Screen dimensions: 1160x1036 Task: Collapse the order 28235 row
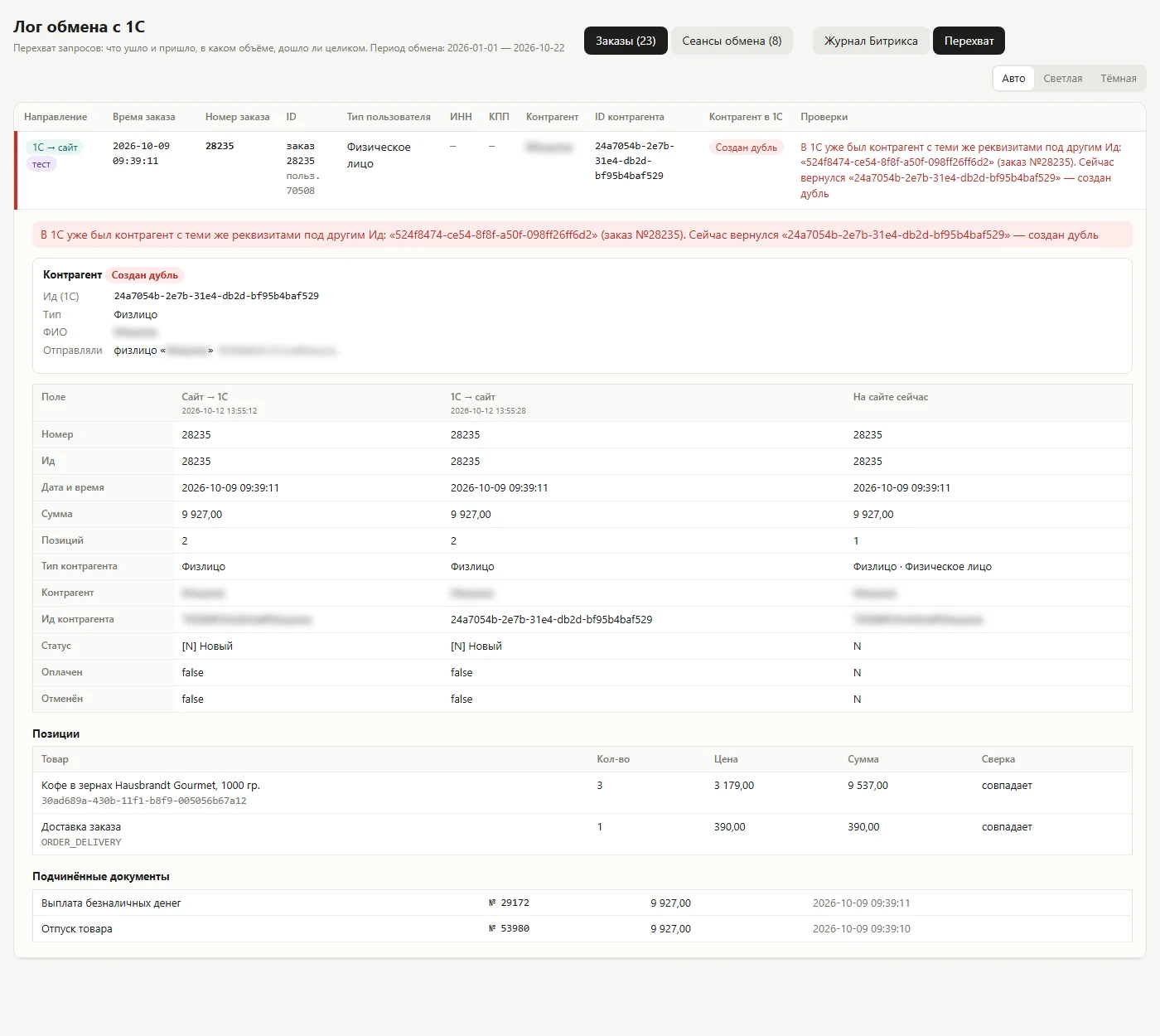580,170
